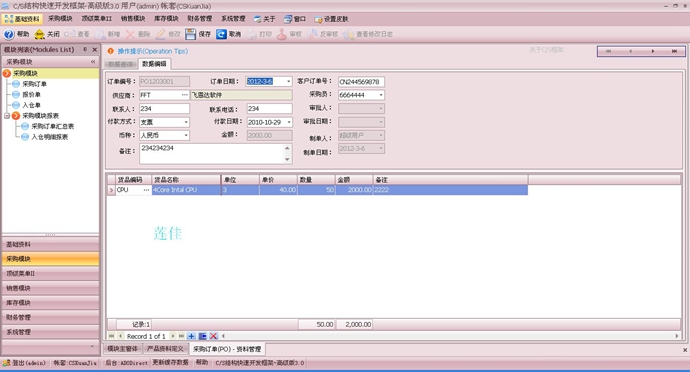Open the 窗口 window menu
The image size is (690, 372).
295,19
